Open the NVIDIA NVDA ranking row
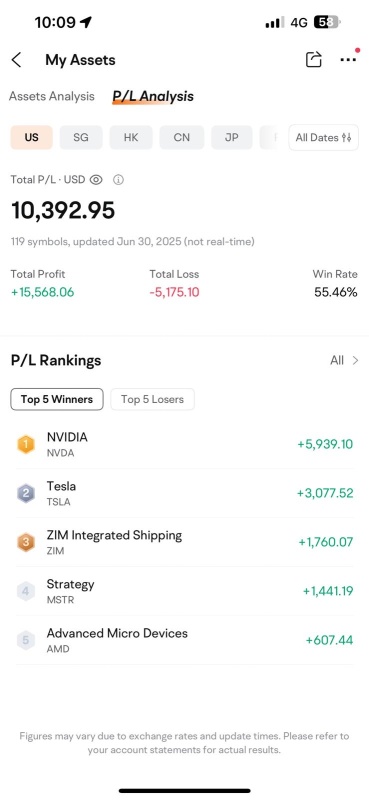 pyautogui.click(x=184, y=444)
